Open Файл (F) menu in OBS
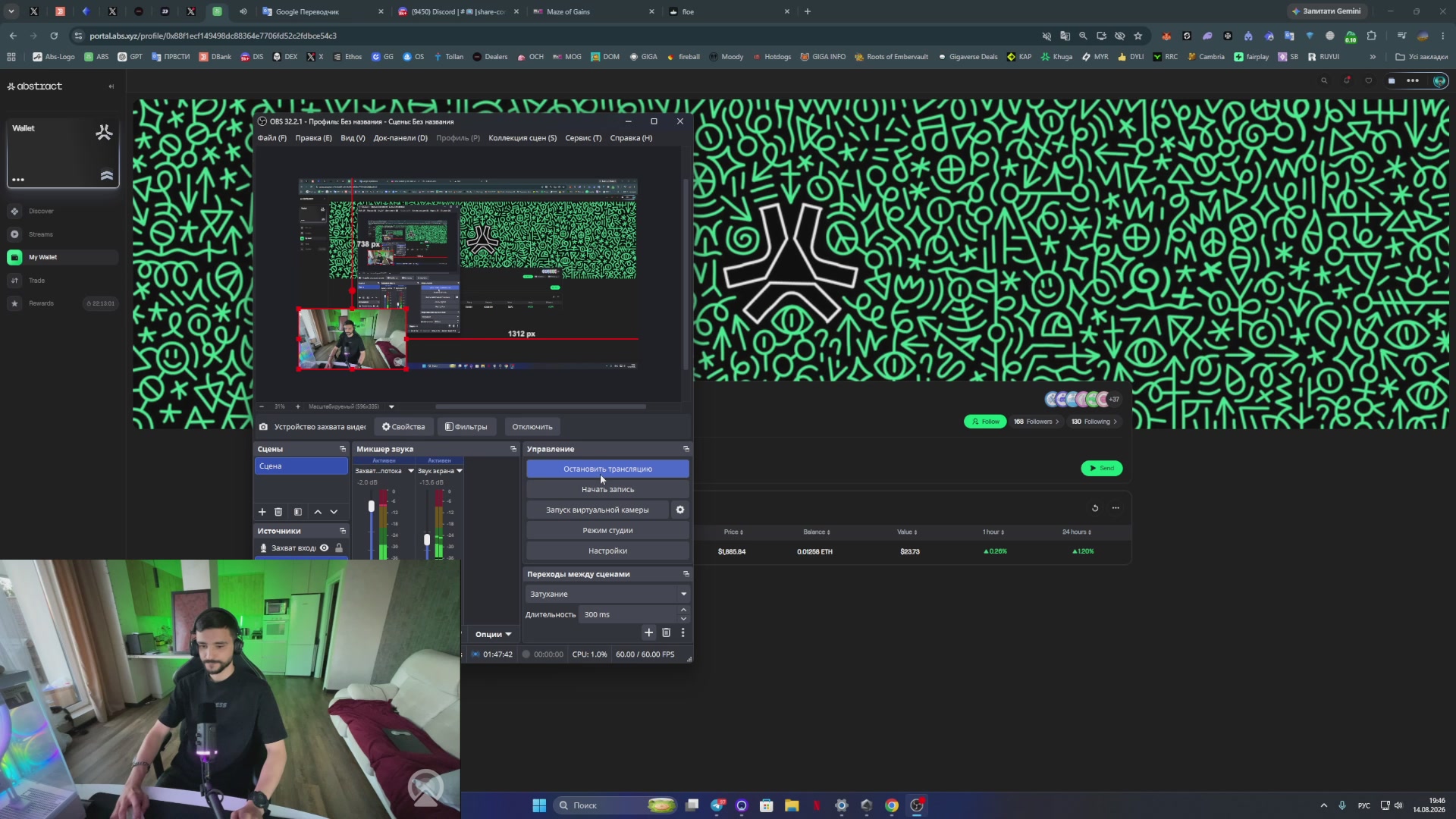The image size is (1456, 819). pos(271,138)
